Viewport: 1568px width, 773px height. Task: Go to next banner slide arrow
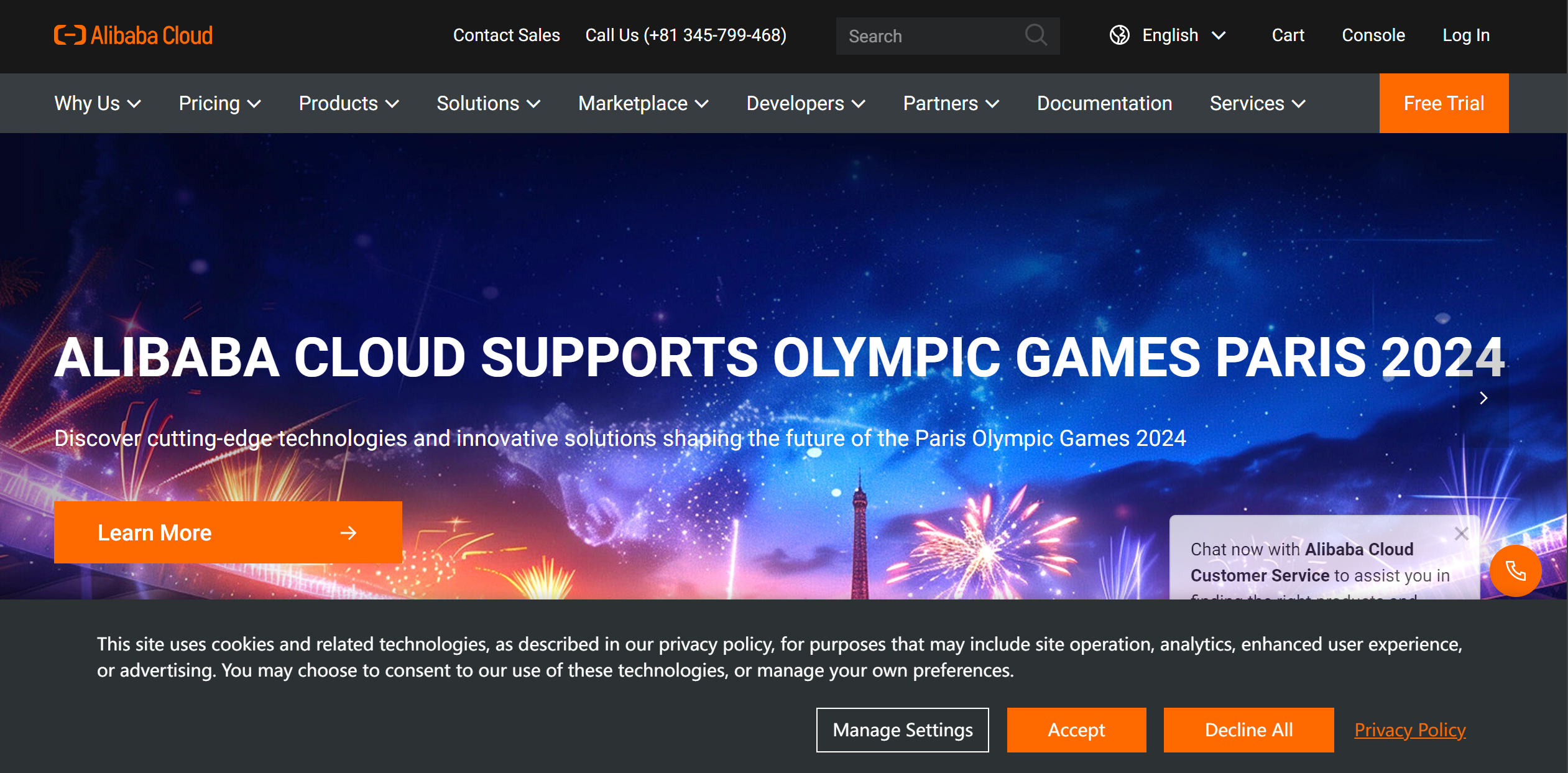[1483, 398]
